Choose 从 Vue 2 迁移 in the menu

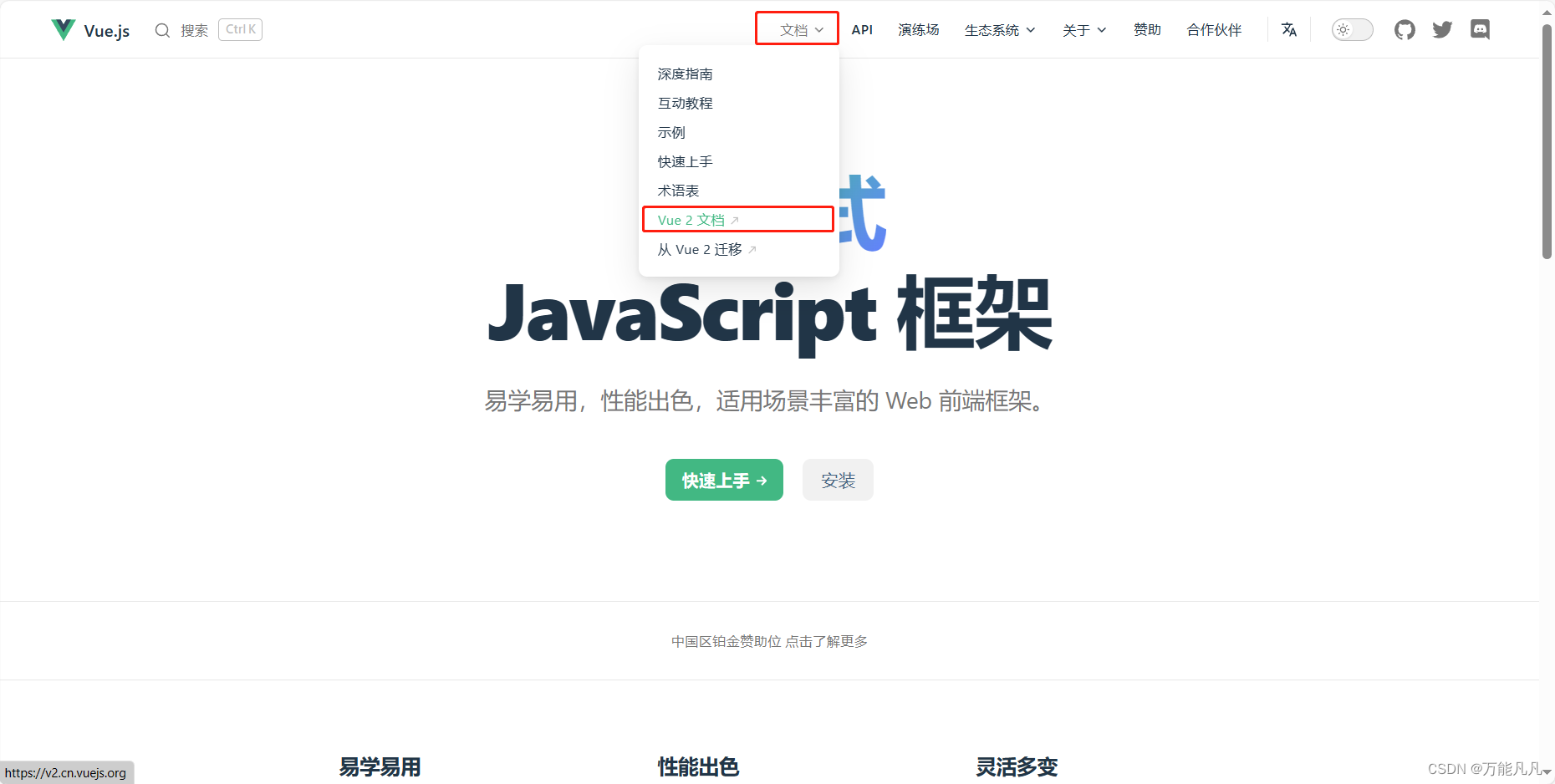point(704,249)
